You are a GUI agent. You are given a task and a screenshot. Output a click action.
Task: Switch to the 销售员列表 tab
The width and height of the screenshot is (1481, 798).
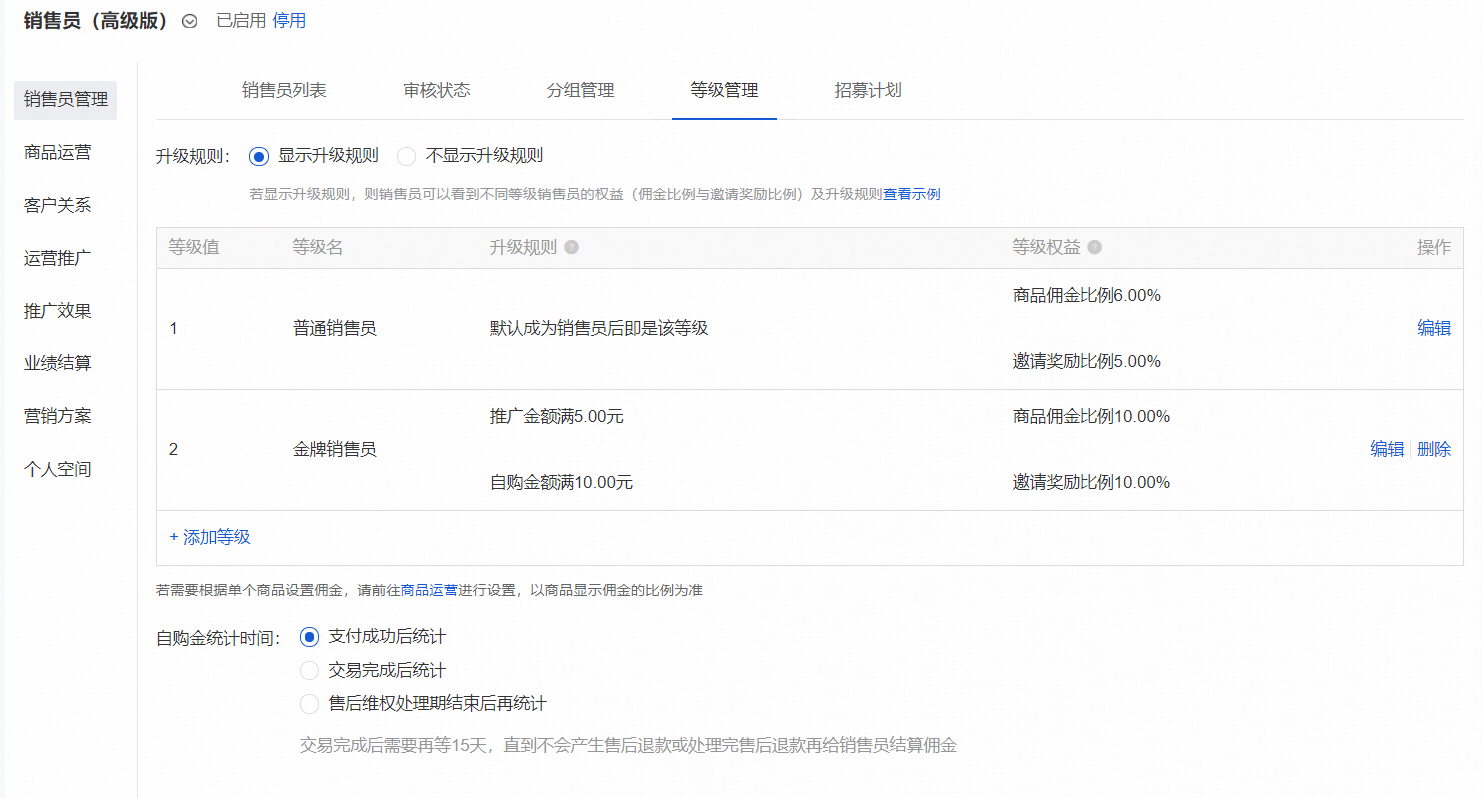click(284, 91)
